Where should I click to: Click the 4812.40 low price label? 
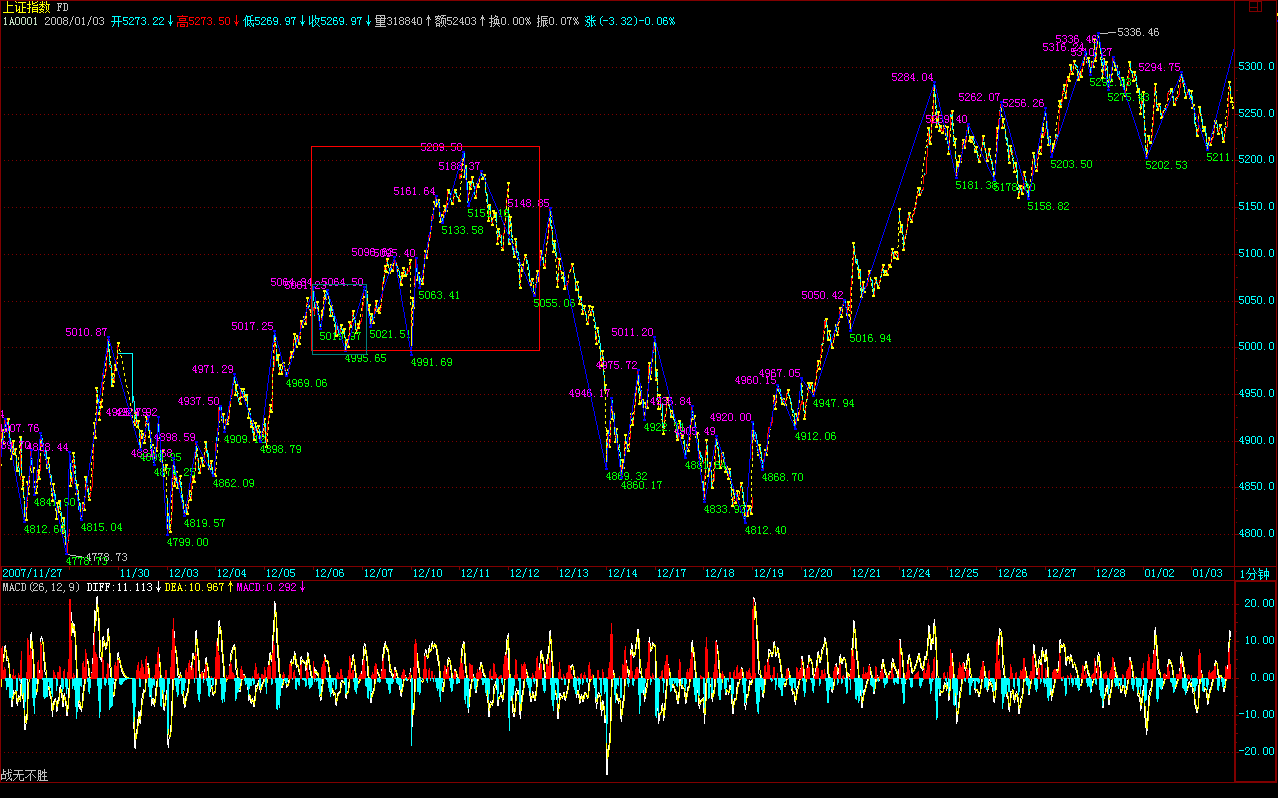765,530
